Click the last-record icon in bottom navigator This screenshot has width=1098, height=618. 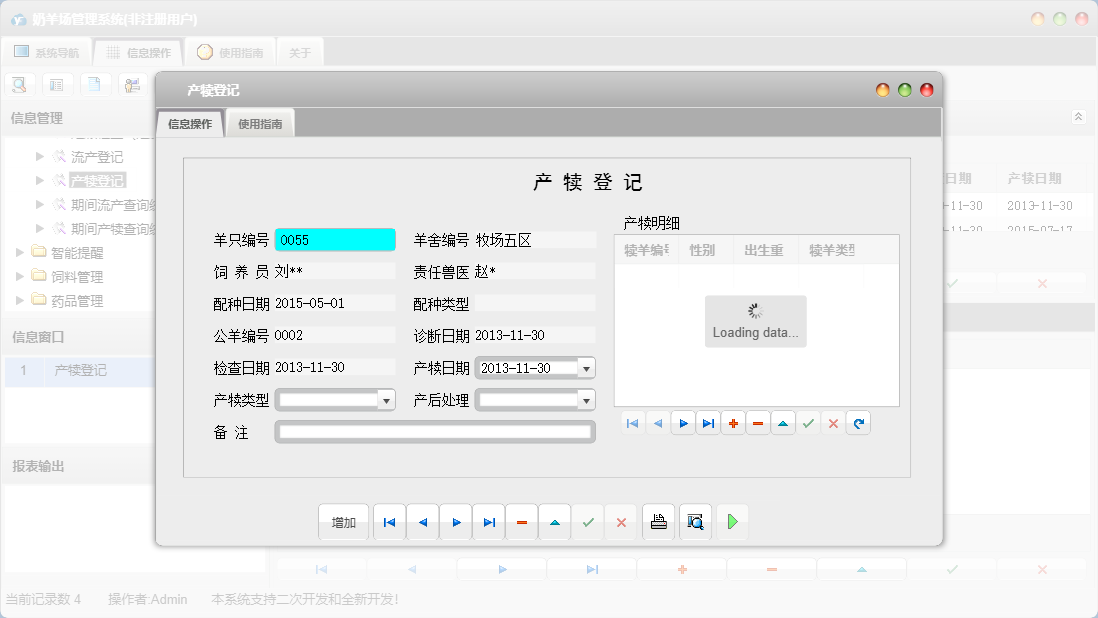click(488, 521)
